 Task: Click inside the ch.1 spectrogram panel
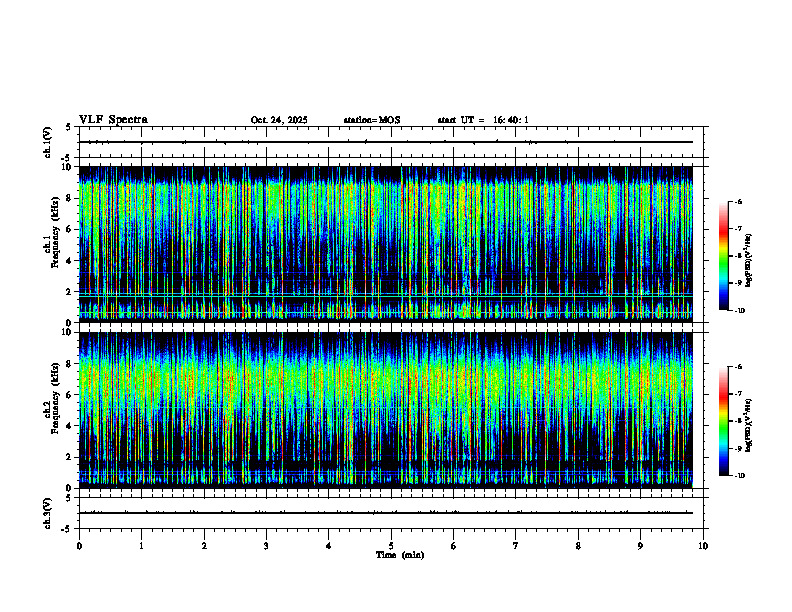[x=386, y=244]
